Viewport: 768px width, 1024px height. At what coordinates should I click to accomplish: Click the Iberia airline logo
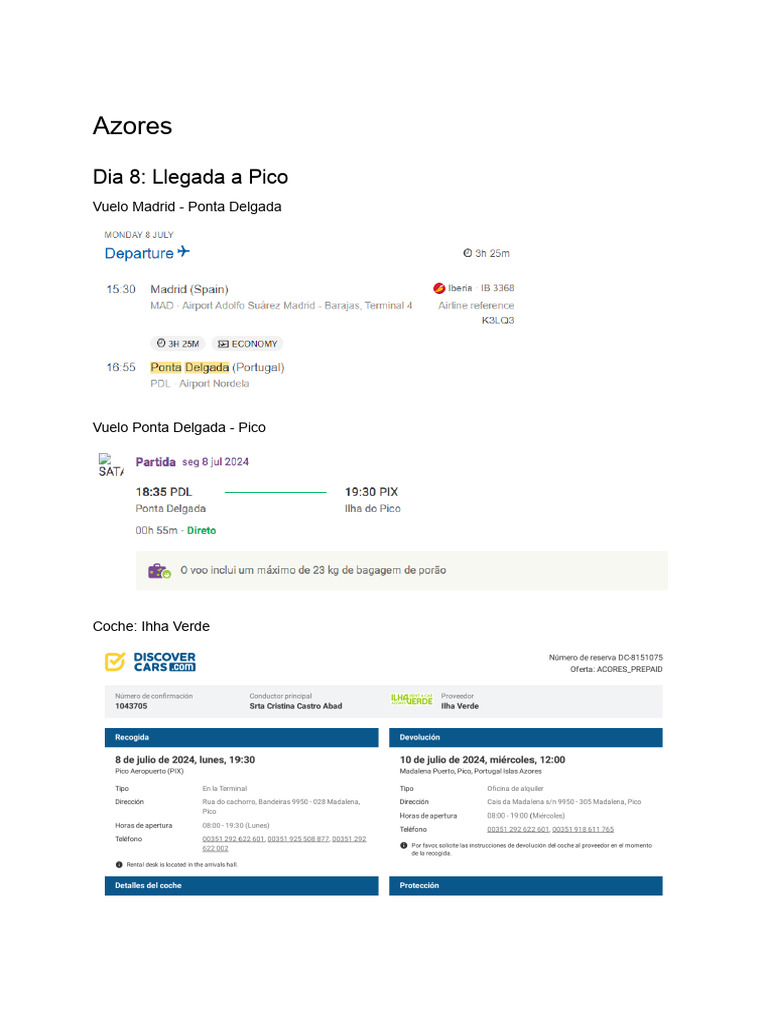click(438, 288)
